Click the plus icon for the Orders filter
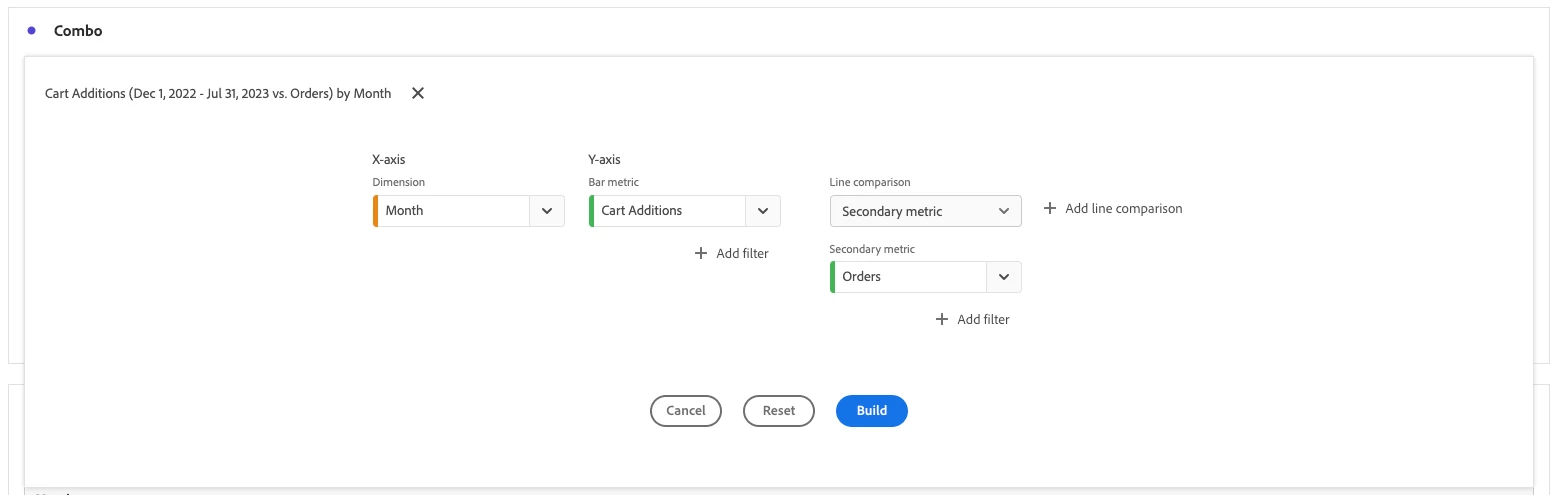1551x495 pixels. point(941,319)
